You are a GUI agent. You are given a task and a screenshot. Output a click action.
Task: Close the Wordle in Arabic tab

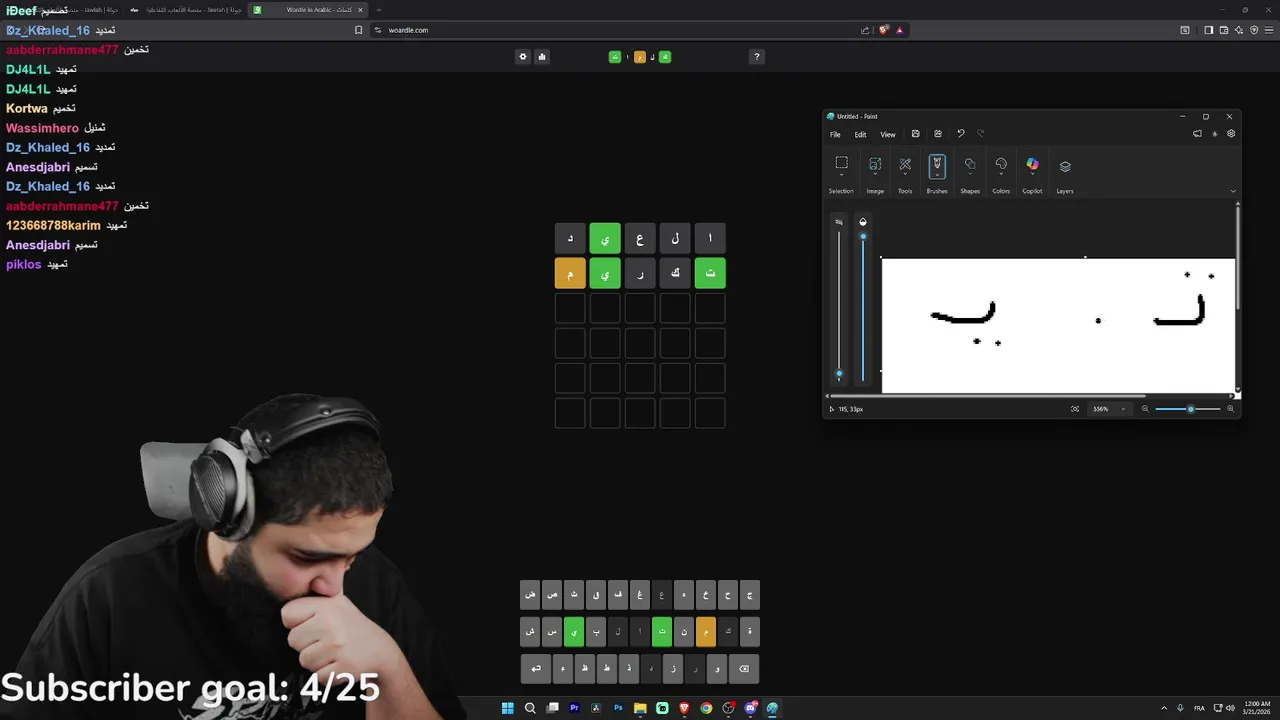(361, 10)
